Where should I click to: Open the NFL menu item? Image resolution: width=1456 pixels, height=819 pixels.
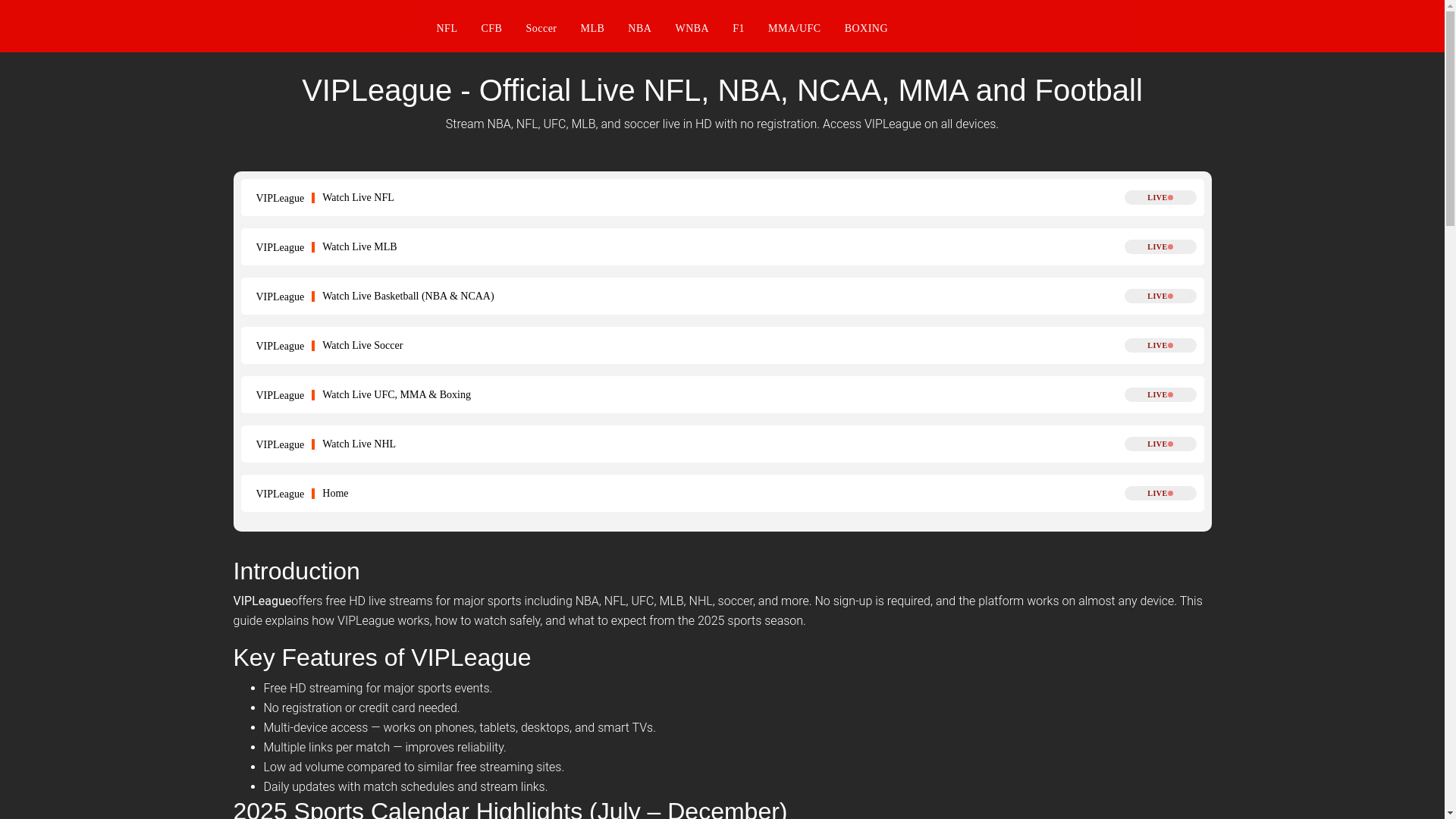(447, 28)
